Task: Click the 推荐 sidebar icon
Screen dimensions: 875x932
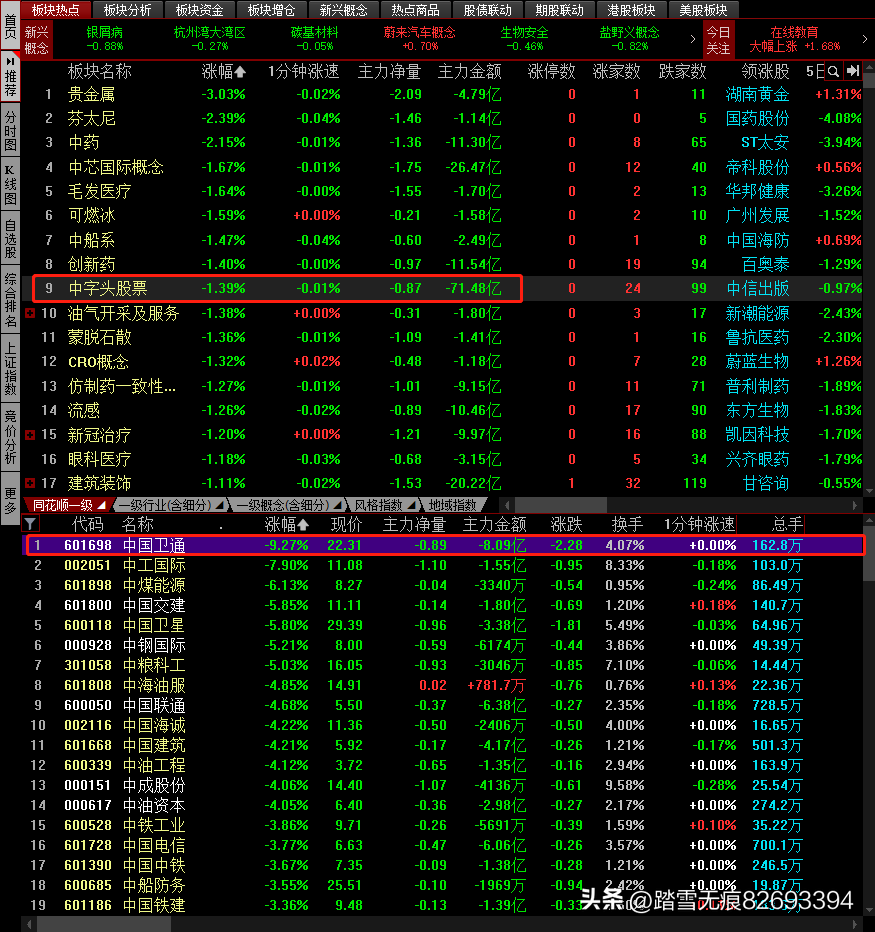Action: (x=10, y=77)
